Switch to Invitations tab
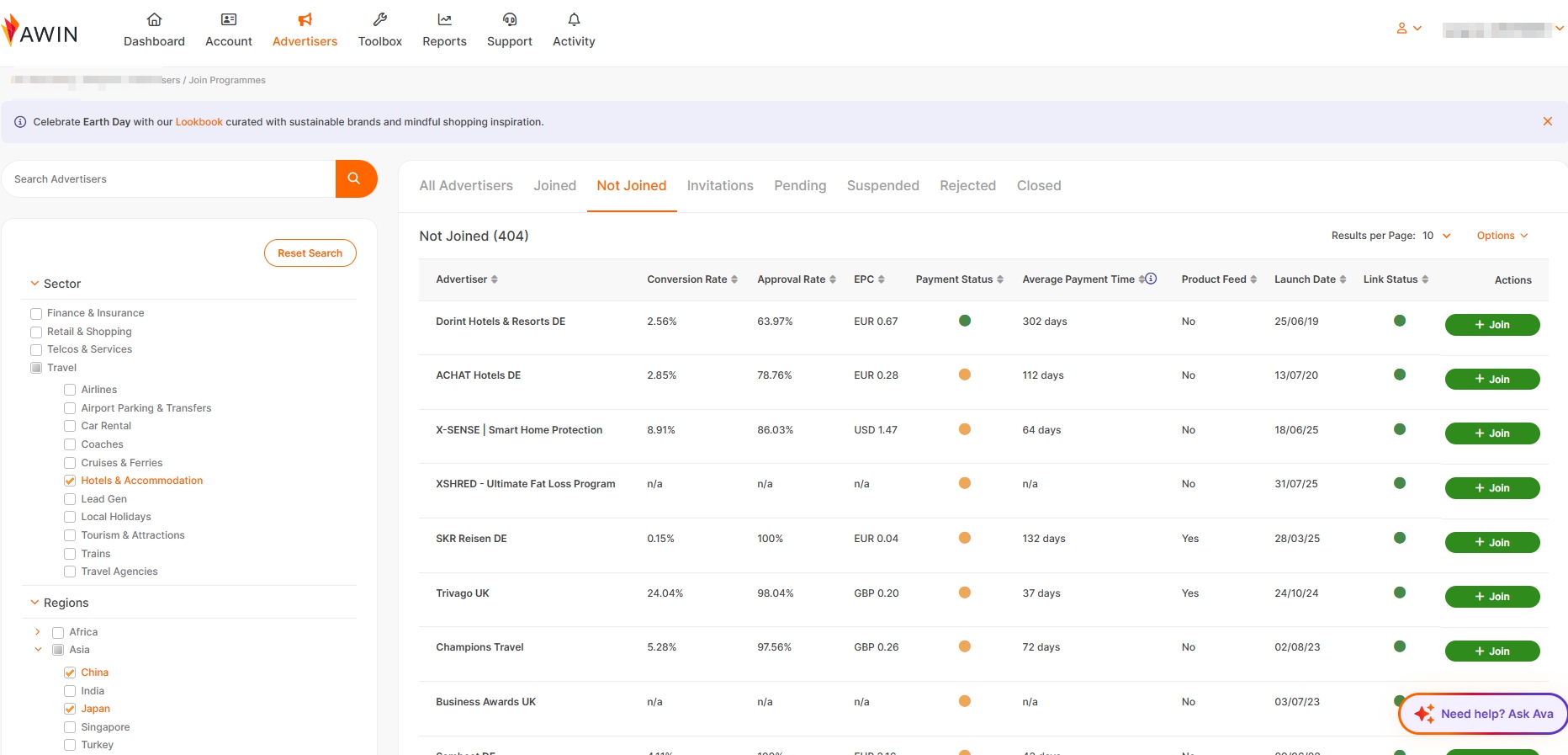Image resolution: width=1568 pixels, height=755 pixels. (x=720, y=186)
